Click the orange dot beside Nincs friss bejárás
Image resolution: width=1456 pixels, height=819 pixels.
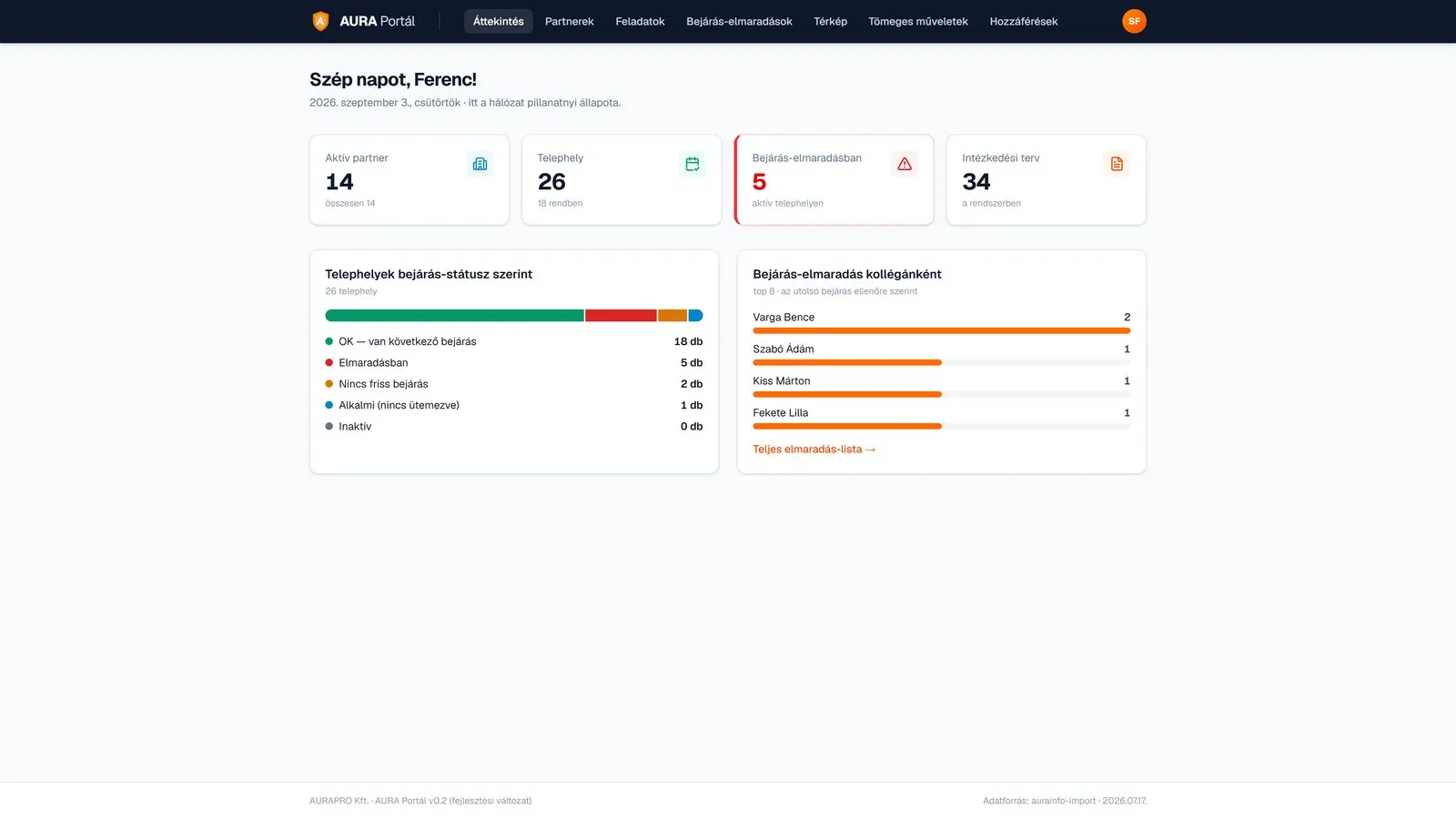(329, 384)
